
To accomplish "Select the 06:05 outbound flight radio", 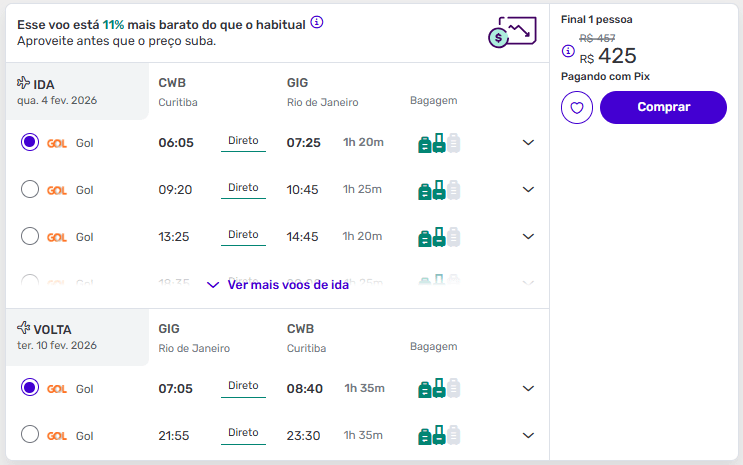I will [x=30, y=142].
